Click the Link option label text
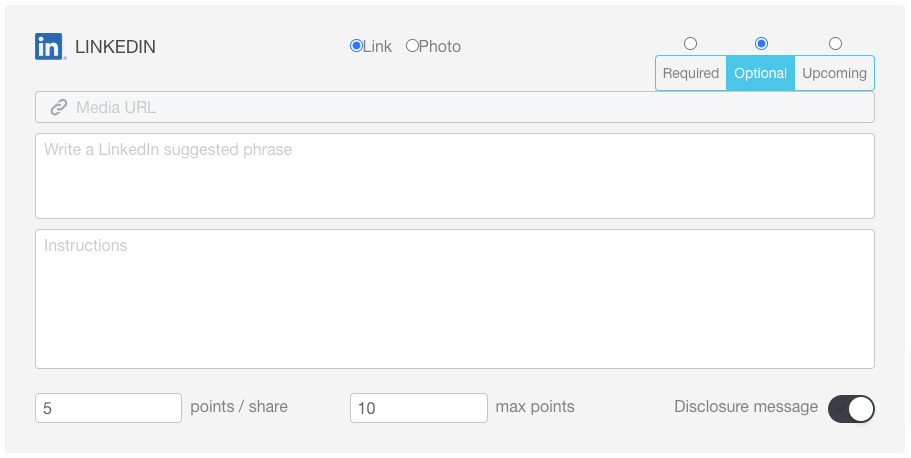 (377, 46)
